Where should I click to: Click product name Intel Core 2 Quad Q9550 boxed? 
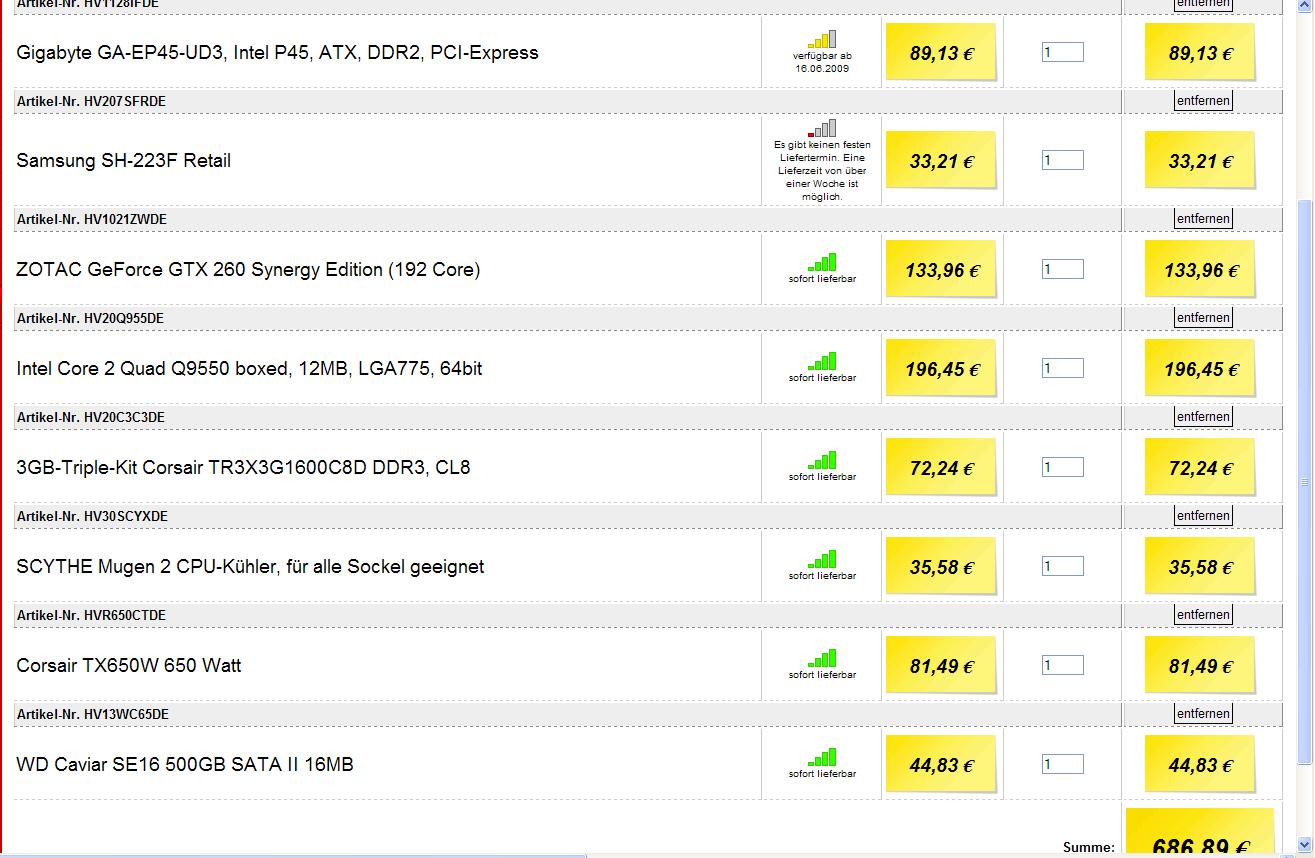(249, 369)
